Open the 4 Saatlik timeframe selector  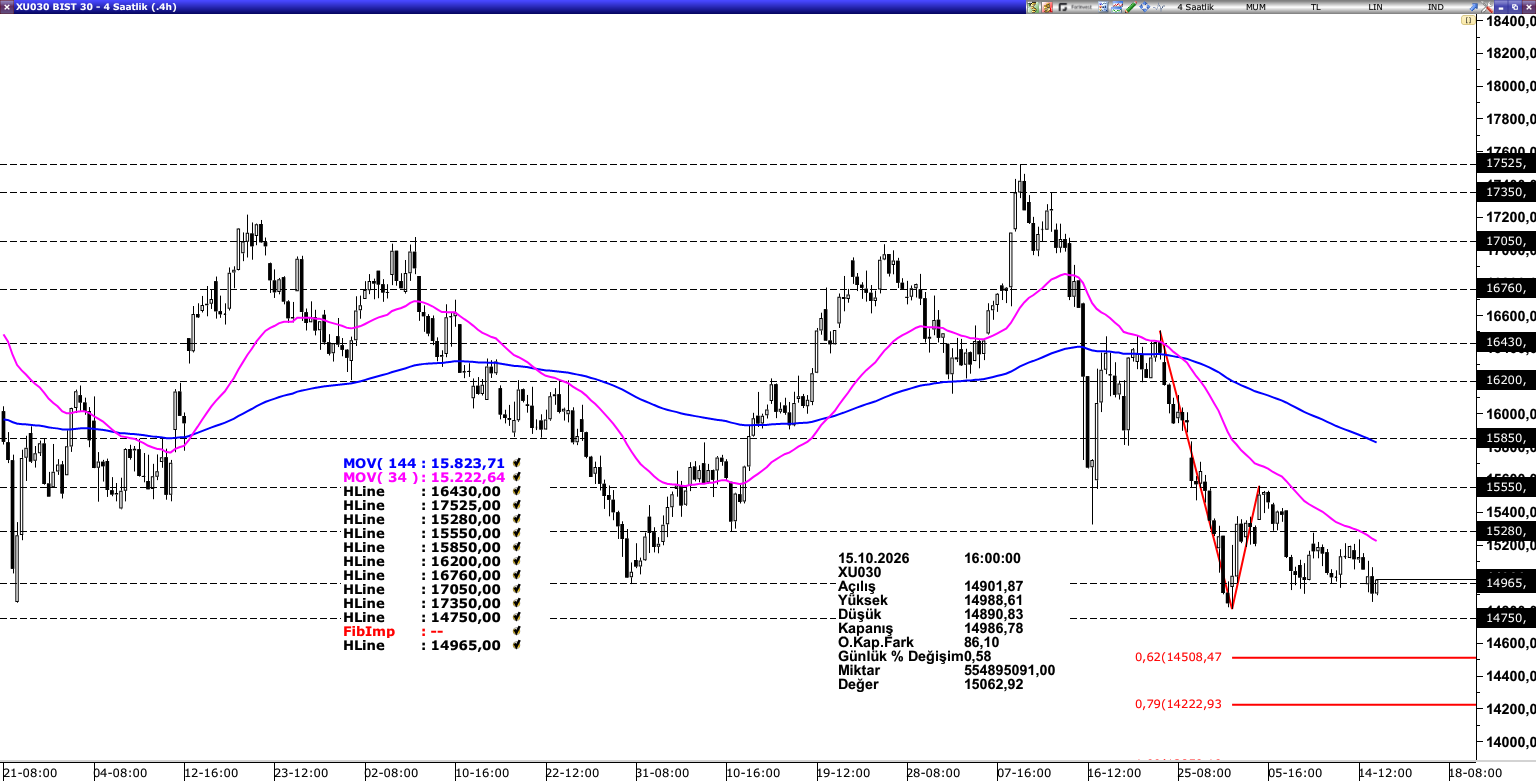[1195, 7]
